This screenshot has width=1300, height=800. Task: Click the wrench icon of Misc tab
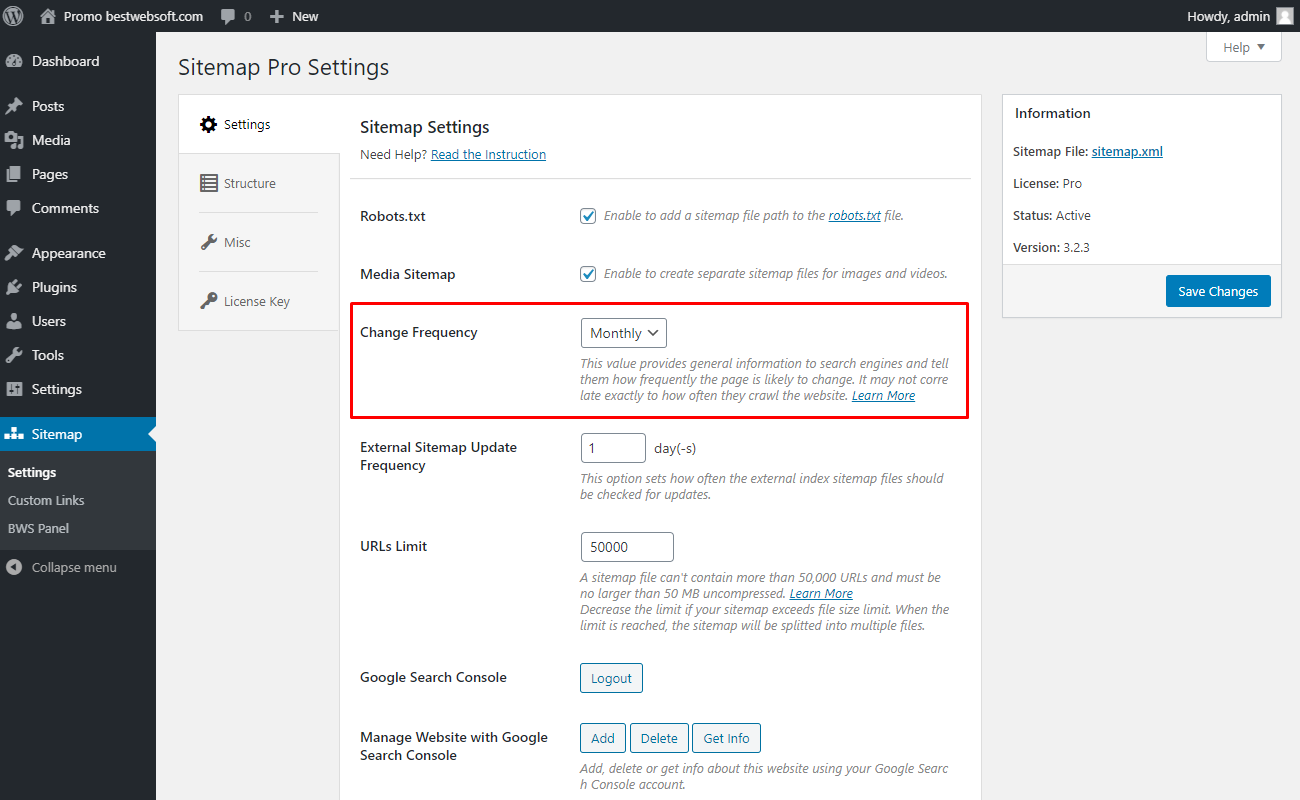coord(208,242)
